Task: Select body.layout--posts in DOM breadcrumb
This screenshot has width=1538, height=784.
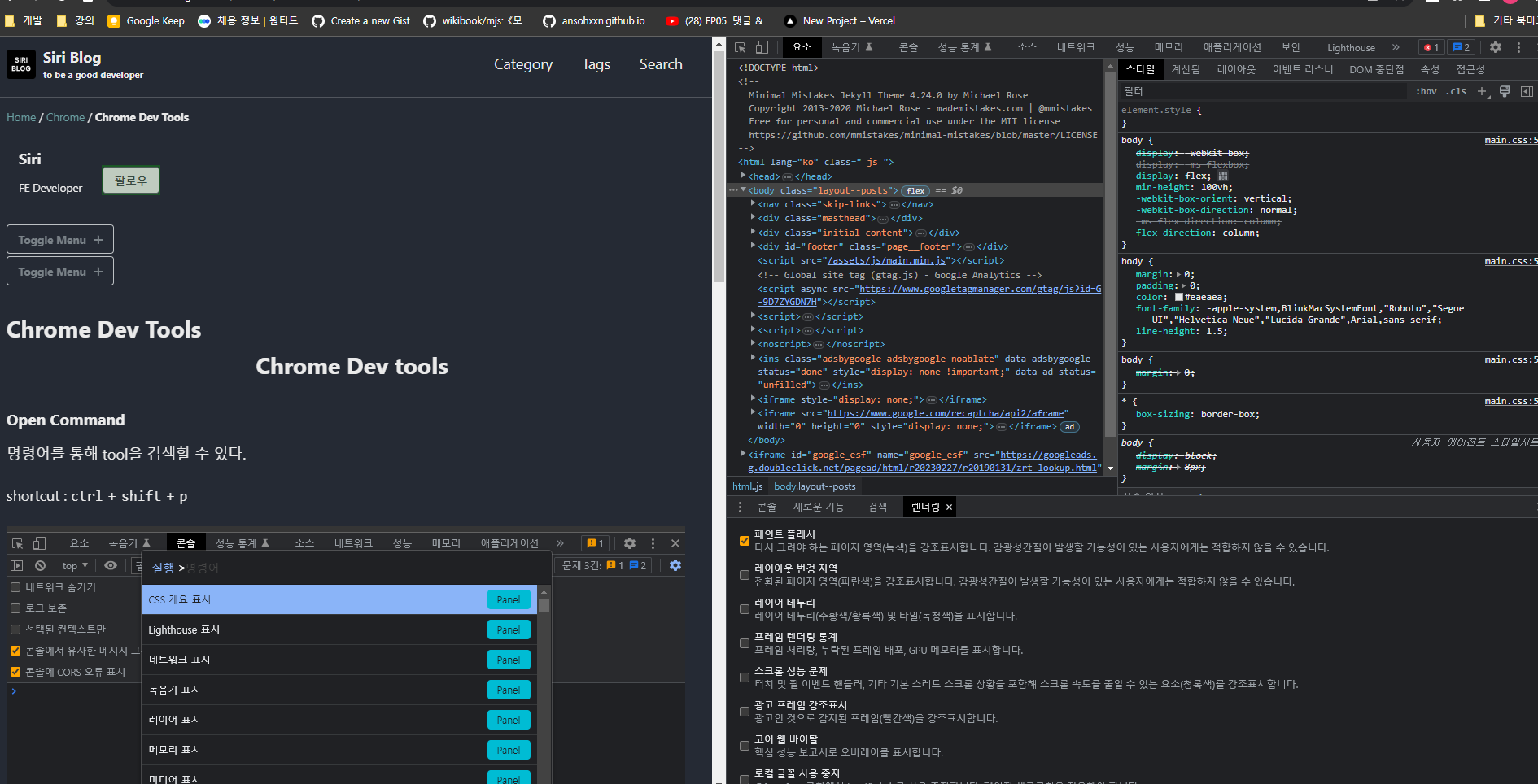Action: click(x=815, y=486)
